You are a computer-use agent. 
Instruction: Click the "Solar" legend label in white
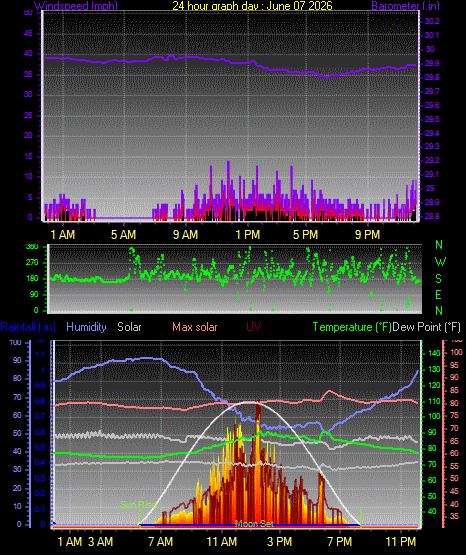(129, 327)
